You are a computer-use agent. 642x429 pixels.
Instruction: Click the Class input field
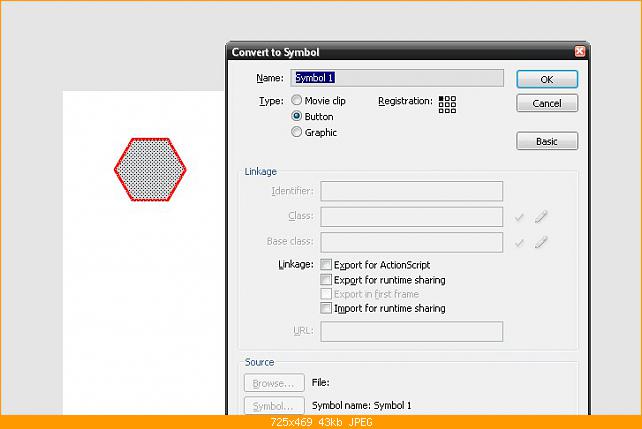point(411,217)
